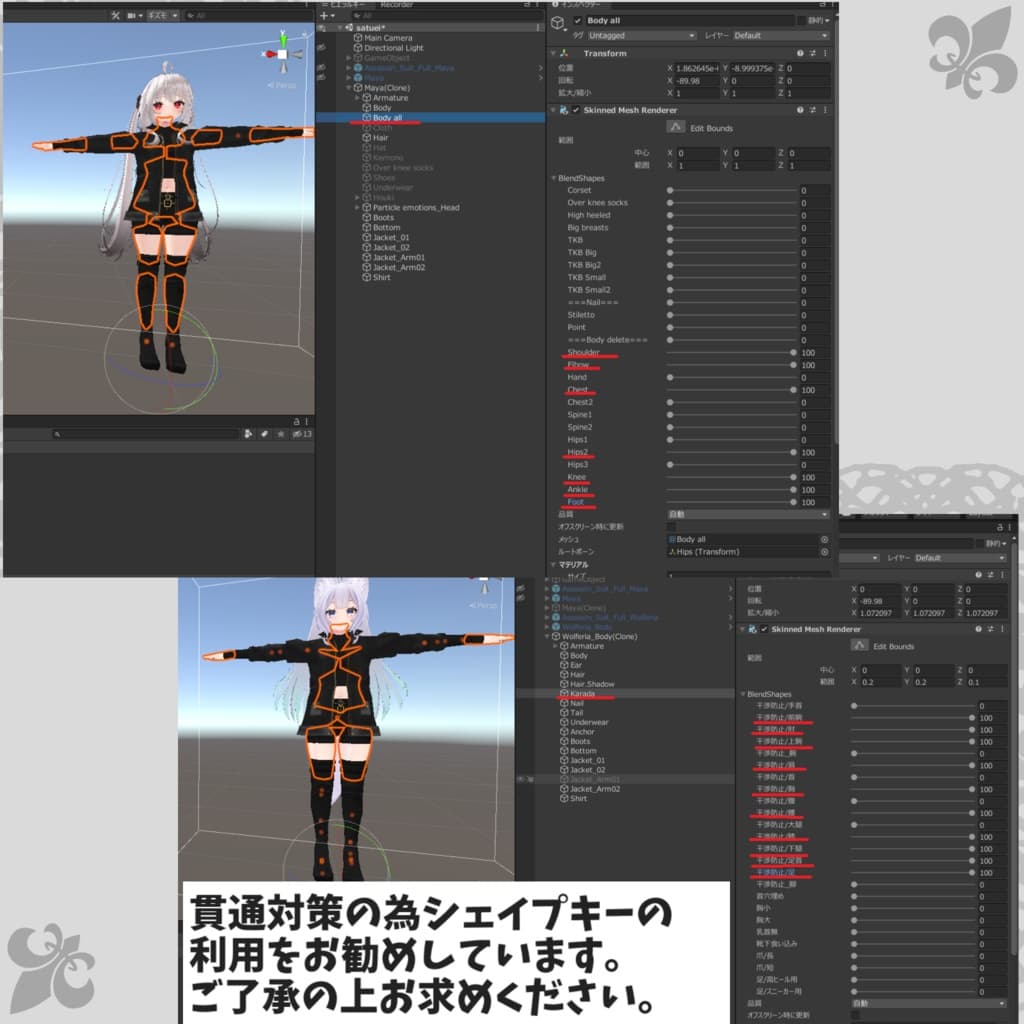Open the Untagged tag dropdown
The height and width of the screenshot is (1024, 1024).
click(x=642, y=35)
